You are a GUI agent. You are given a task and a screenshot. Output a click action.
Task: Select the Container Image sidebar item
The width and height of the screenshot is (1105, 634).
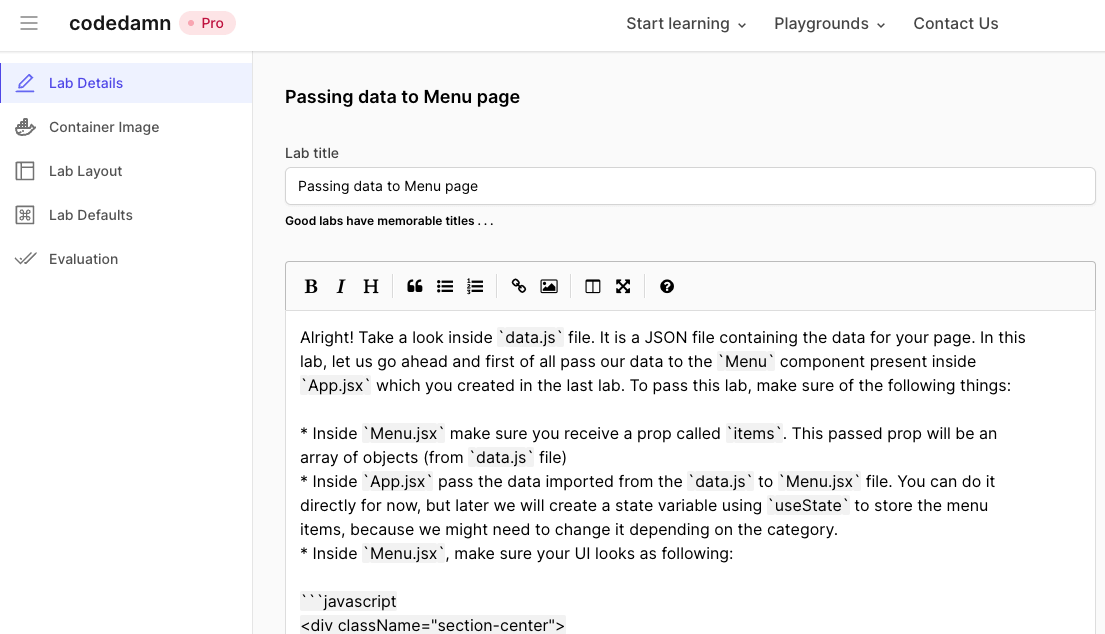(x=104, y=127)
